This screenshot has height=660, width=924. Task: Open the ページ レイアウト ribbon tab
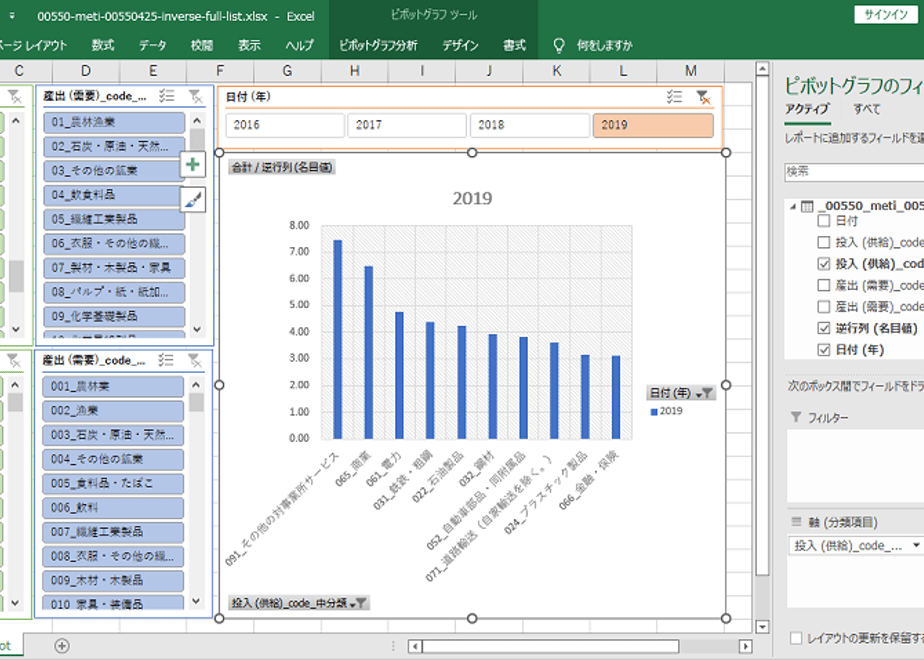click(33, 45)
